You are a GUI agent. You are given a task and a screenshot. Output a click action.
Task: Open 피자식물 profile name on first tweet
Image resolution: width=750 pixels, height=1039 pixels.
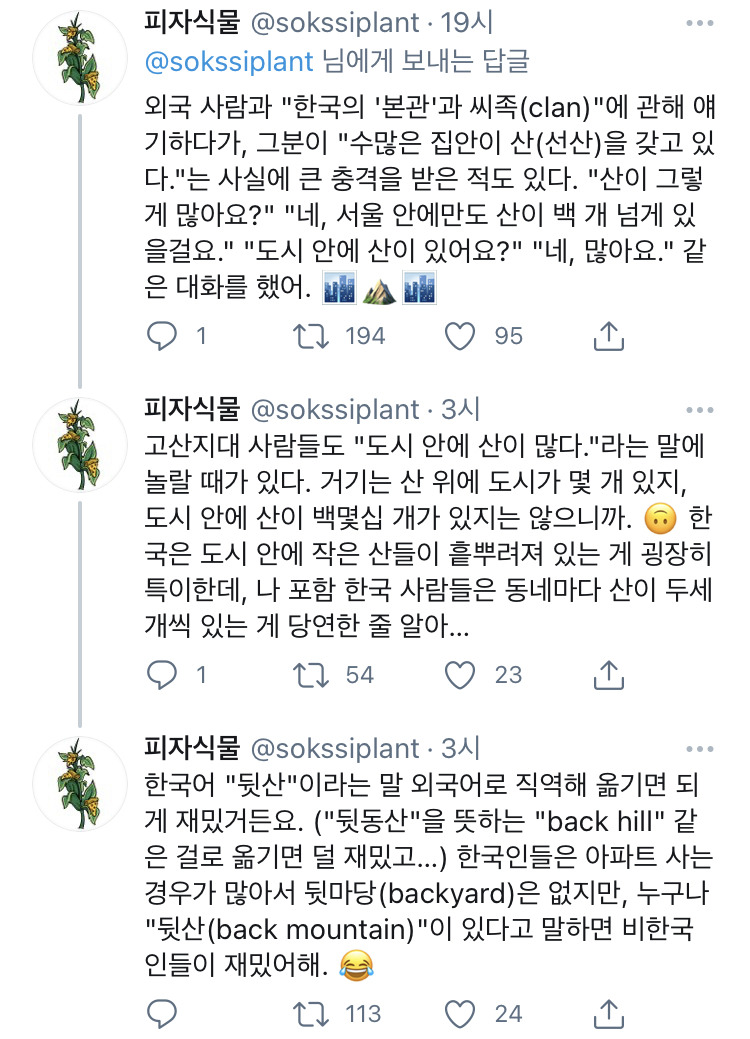tap(192, 22)
